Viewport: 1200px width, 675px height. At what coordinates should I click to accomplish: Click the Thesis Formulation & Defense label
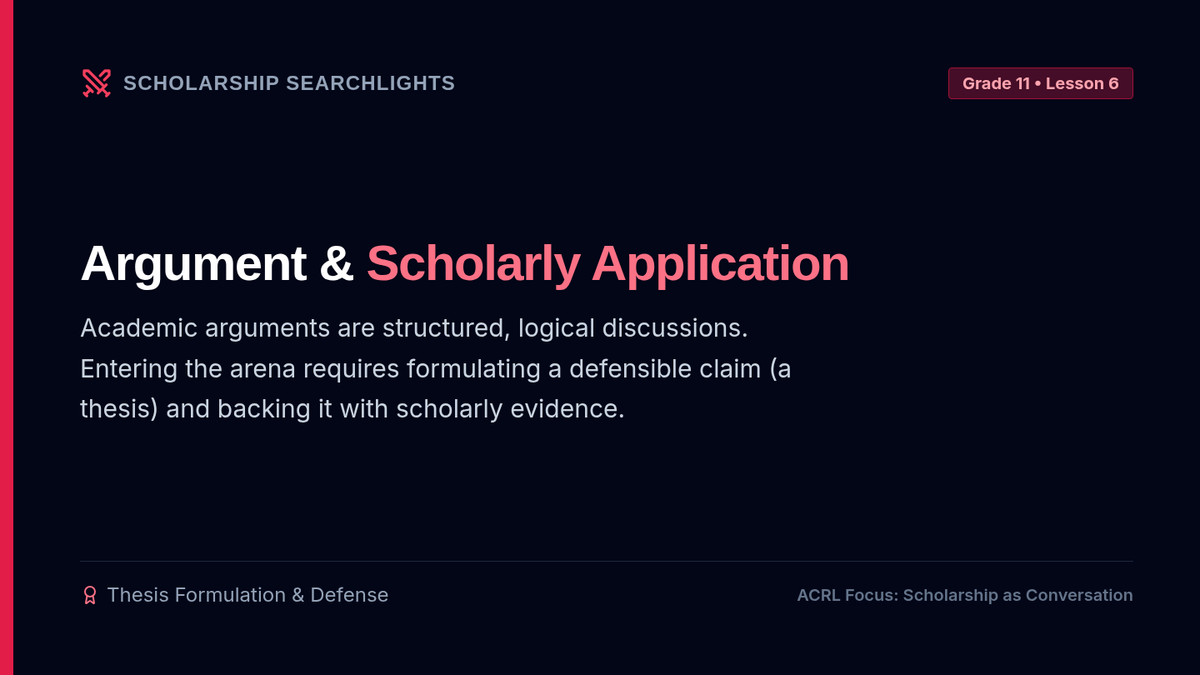(247, 595)
